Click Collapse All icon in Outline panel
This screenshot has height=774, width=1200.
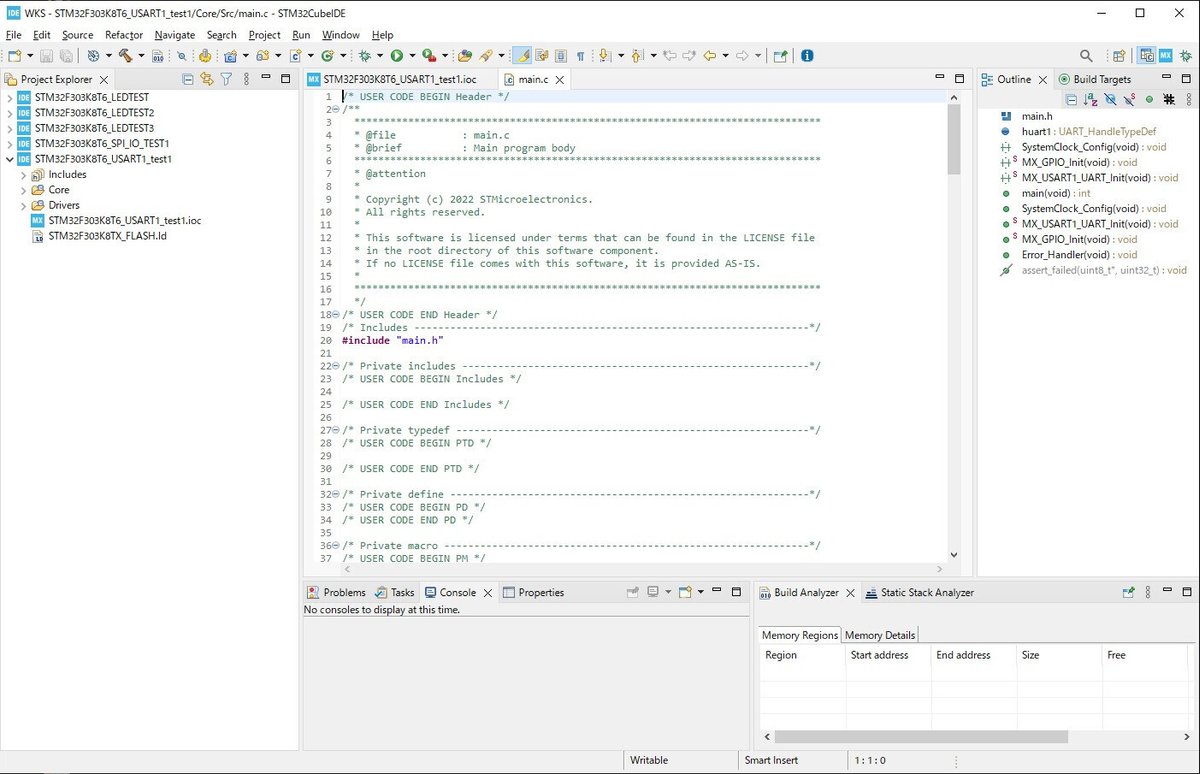tap(1071, 100)
